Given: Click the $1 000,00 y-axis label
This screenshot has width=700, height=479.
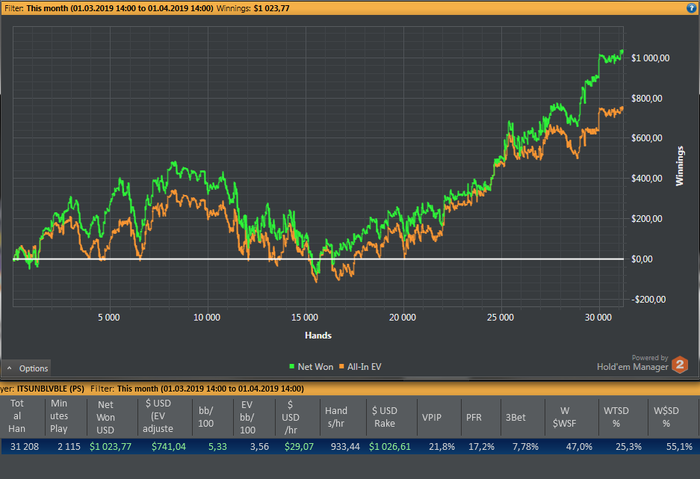Looking at the screenshot, I should (650, 58).
